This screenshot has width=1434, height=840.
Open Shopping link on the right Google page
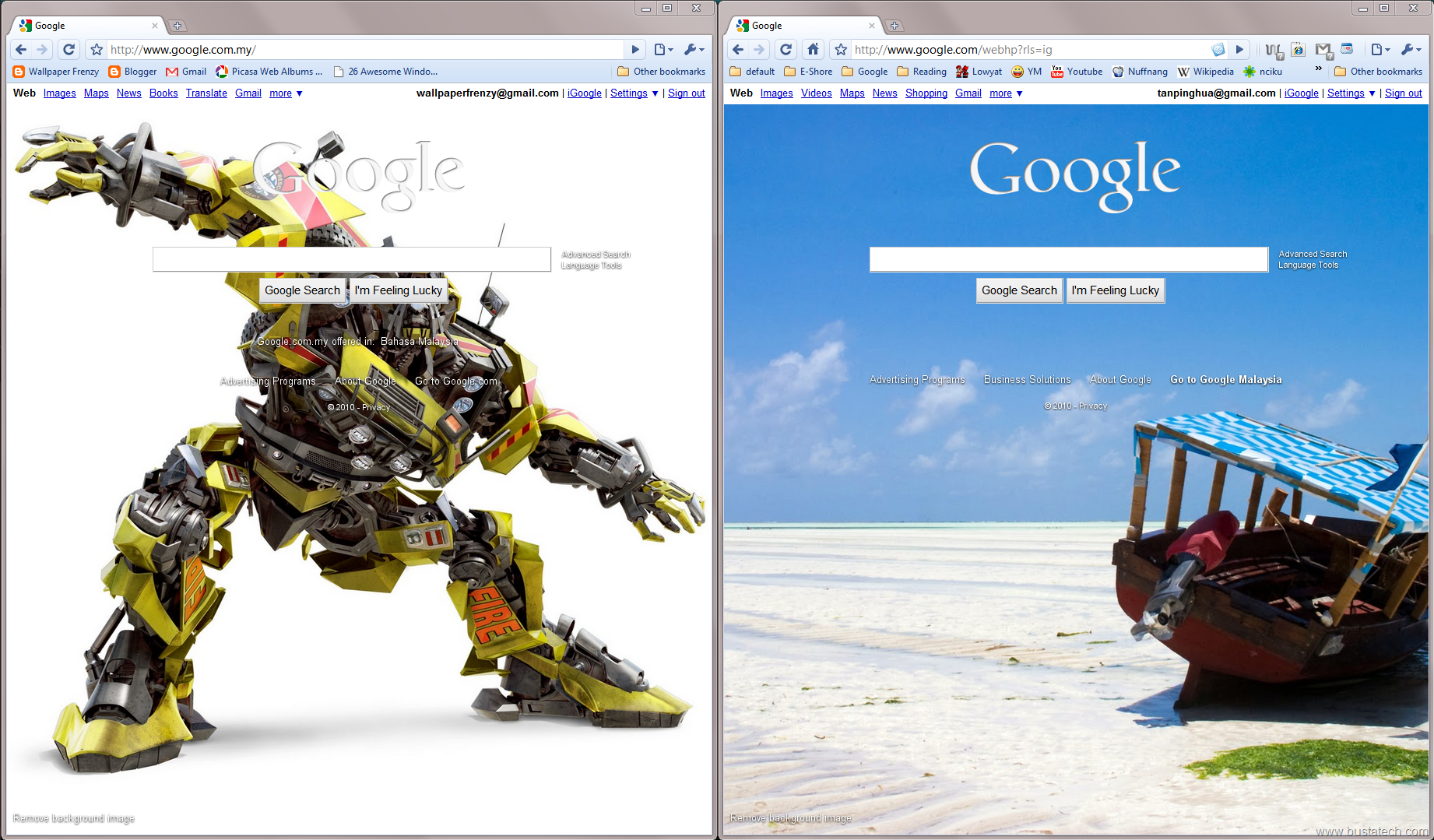click(926, 93)
